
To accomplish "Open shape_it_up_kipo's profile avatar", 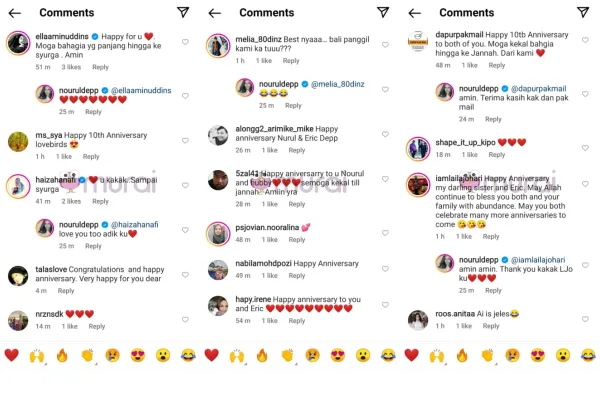I will 418,149.
